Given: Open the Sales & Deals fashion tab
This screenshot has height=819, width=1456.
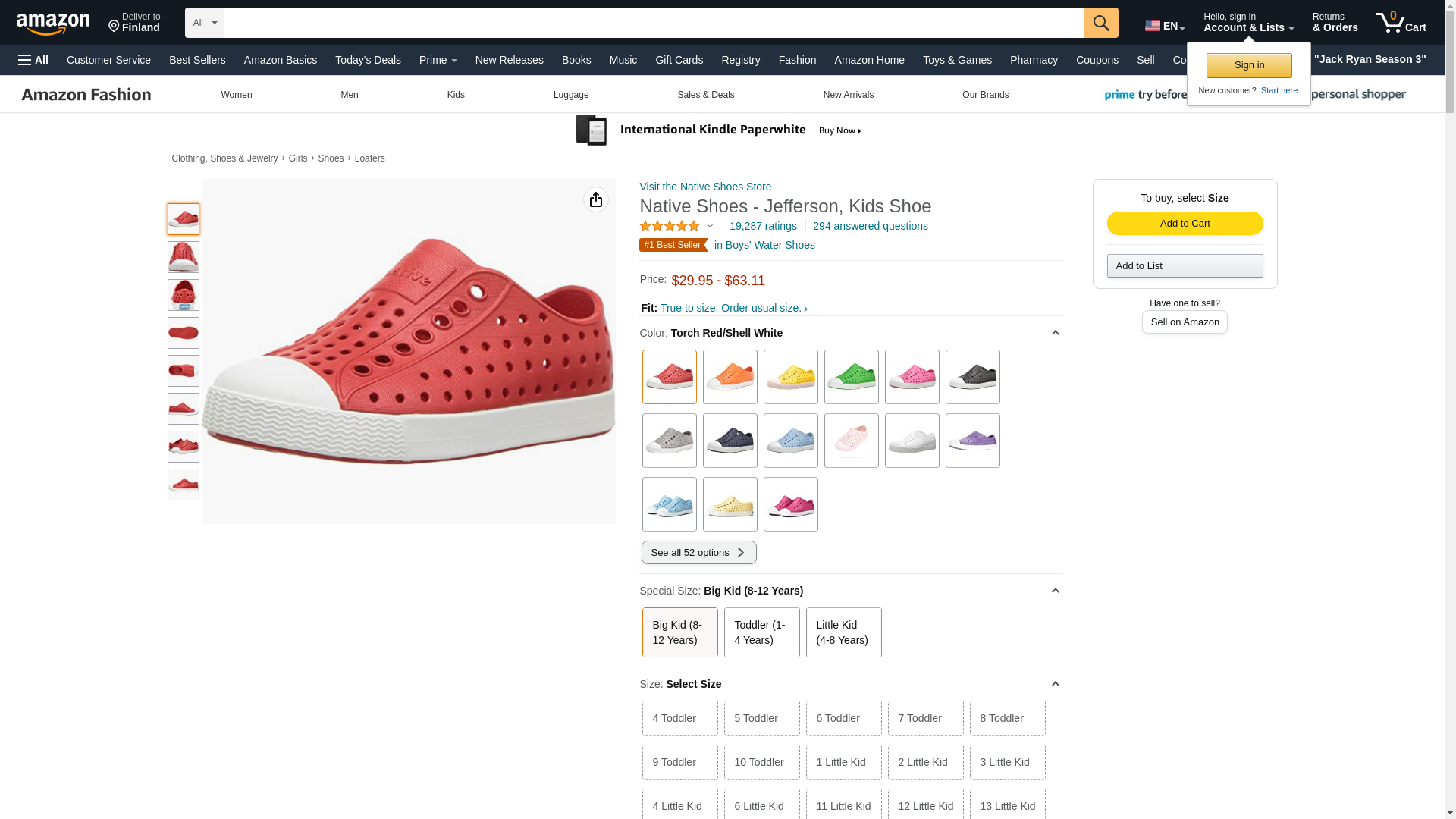Looking at the screenshot, I should tap(705, 95).
